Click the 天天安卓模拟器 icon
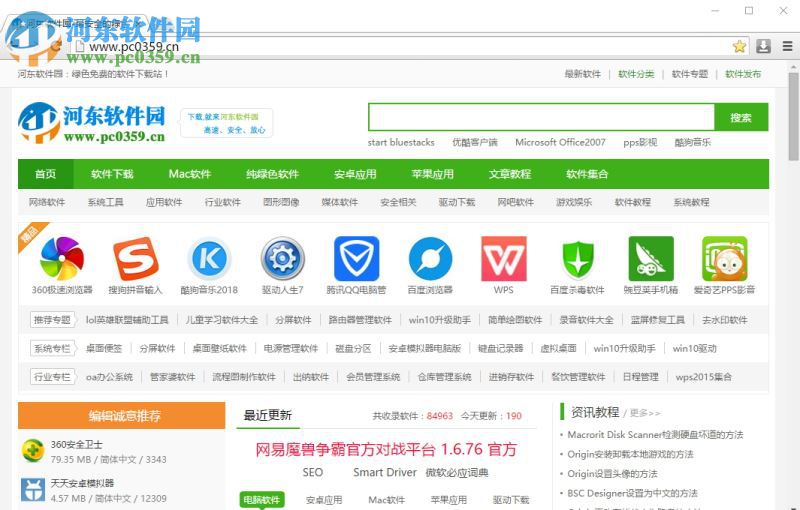 33,490
